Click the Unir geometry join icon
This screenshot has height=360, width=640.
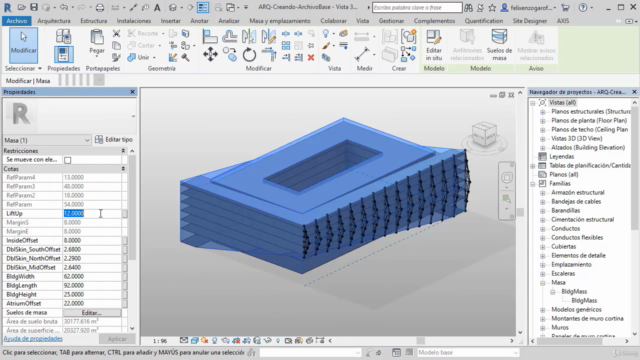pos(139,58)
